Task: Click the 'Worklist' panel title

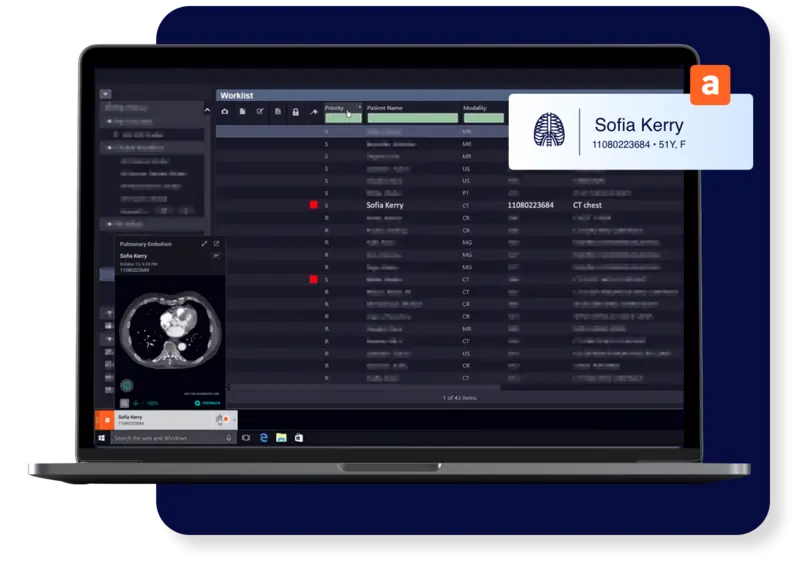Action: coord(237,95)
